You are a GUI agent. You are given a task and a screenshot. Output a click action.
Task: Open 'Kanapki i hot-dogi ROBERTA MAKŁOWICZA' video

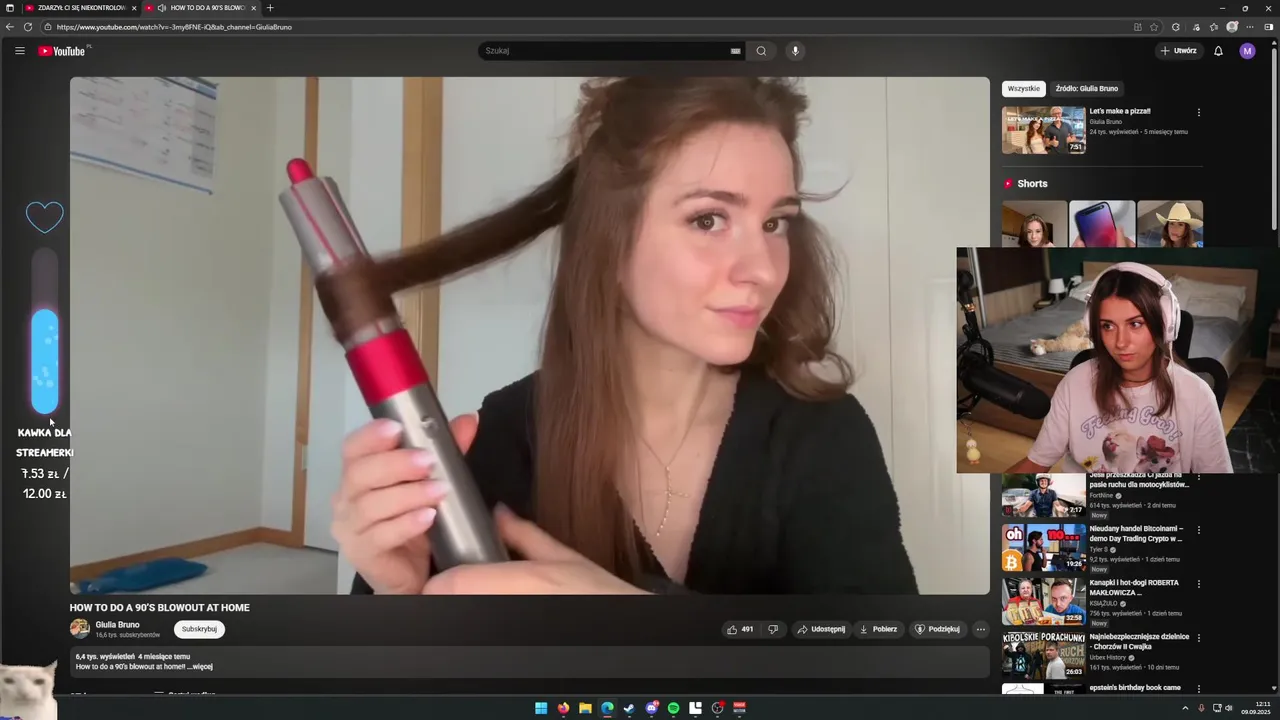(1044, 601)
